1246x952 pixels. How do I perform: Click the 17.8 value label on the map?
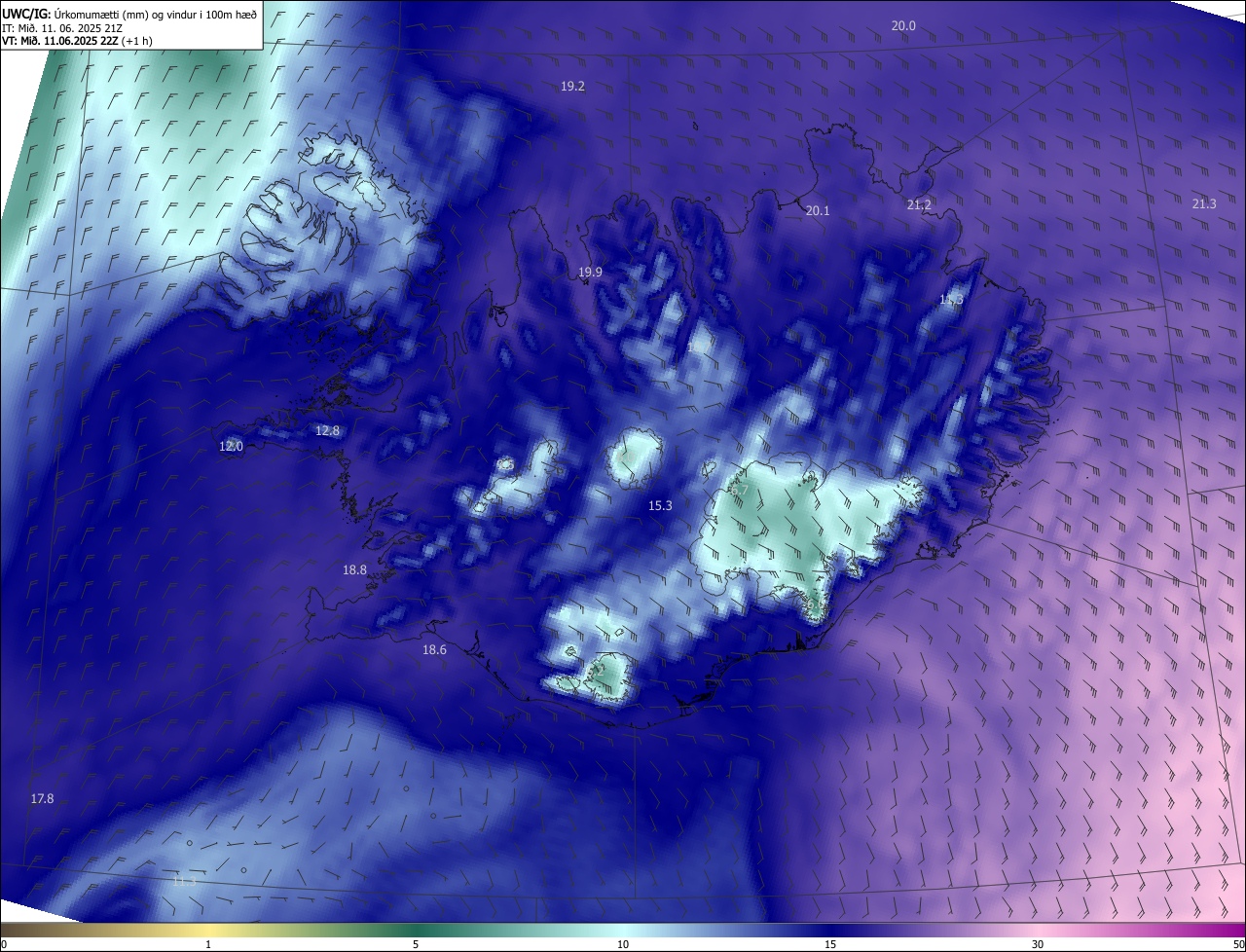tap(42, 798)
